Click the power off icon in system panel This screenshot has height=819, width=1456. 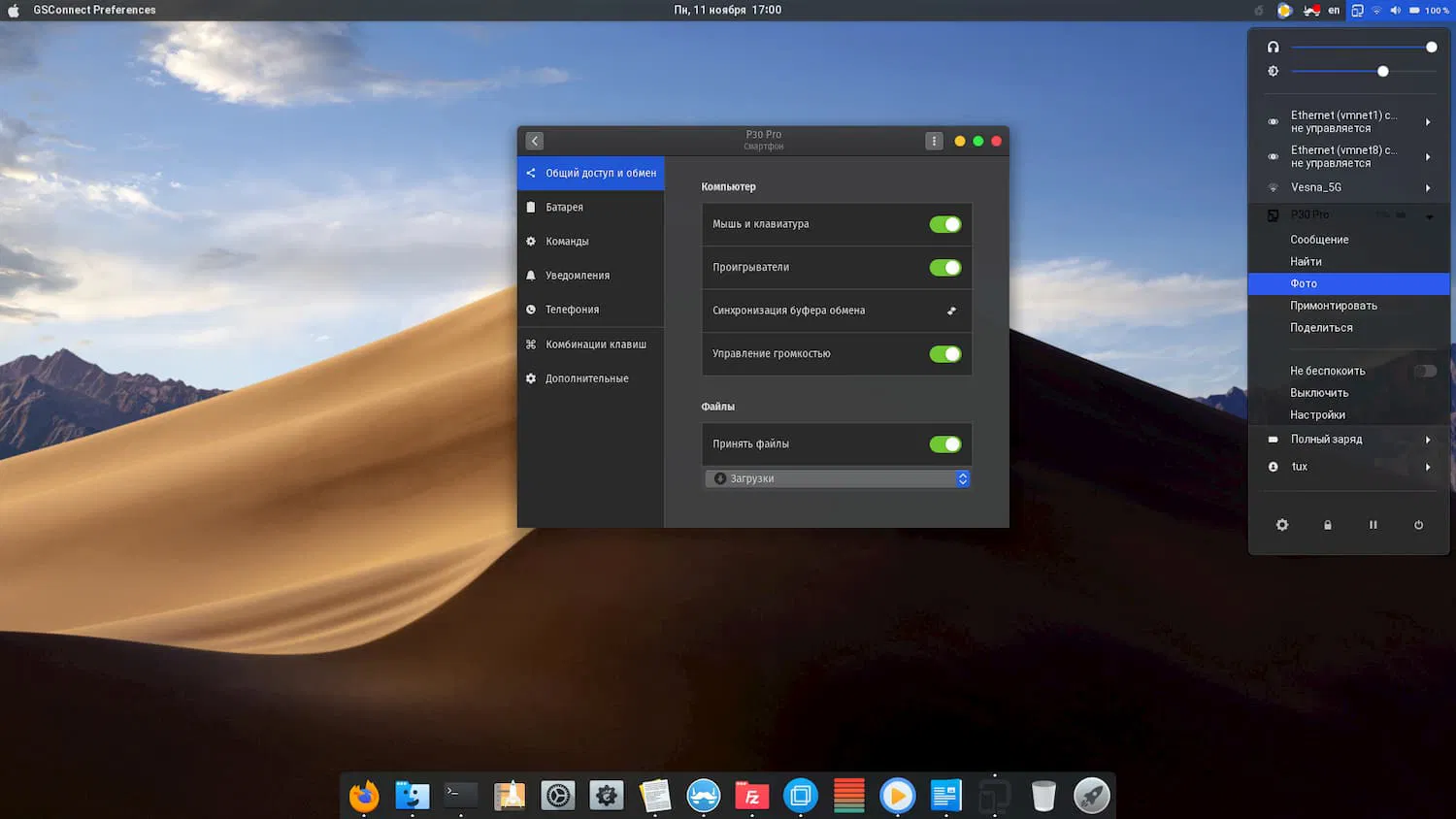(1418, 525)
